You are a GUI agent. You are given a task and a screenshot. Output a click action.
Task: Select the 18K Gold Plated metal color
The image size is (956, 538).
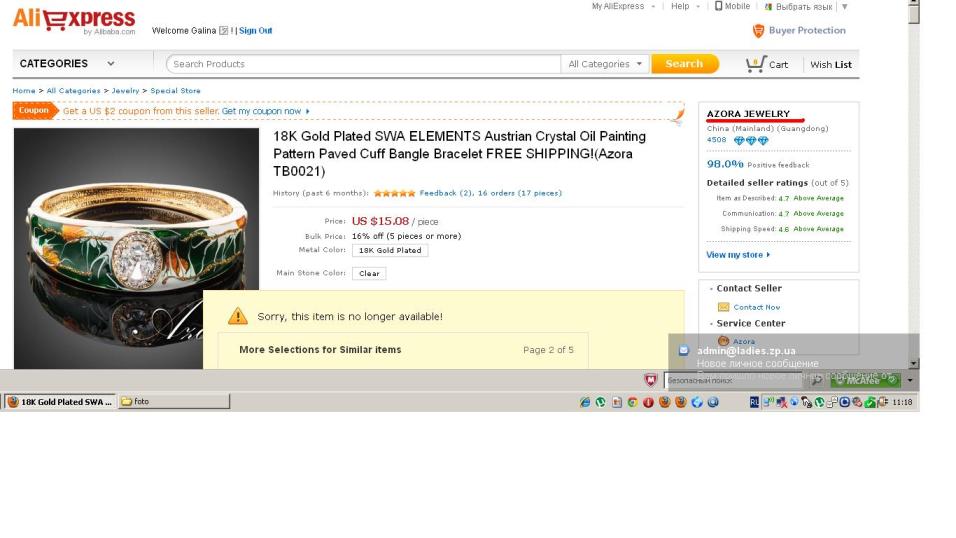click(390, 250)
